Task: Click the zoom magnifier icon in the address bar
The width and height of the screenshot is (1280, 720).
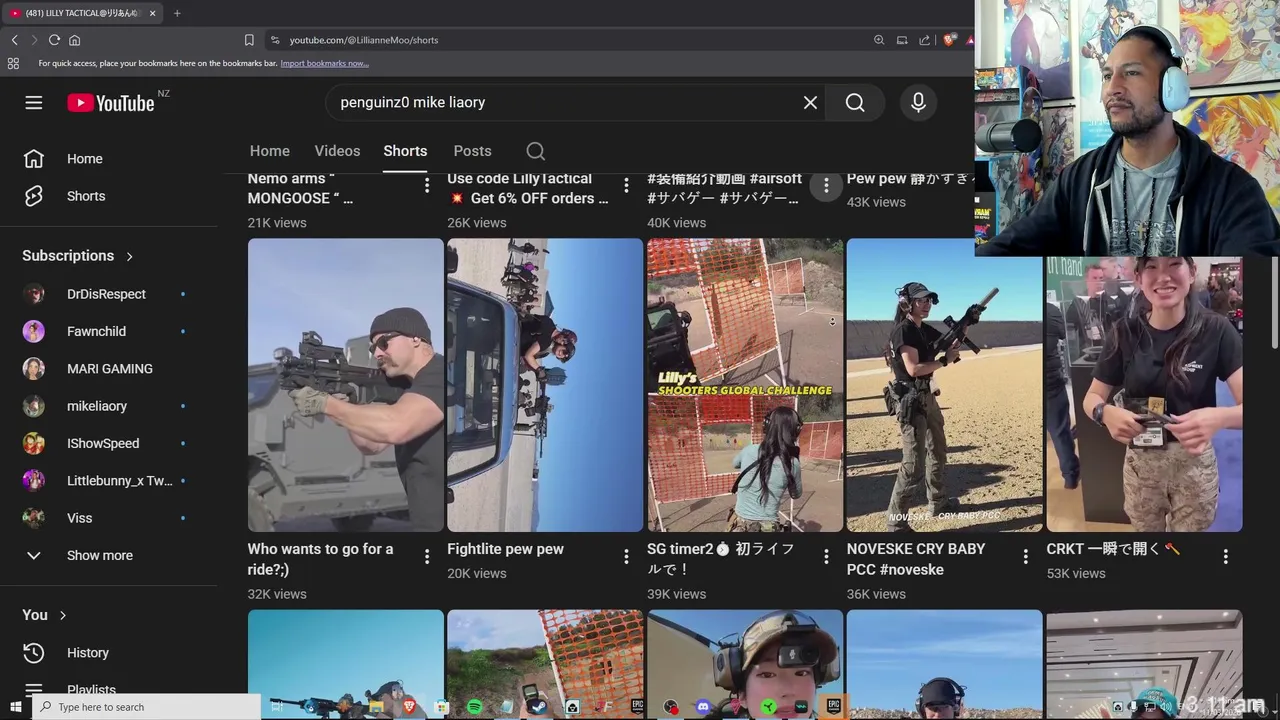Action: (x=879, y=40)
